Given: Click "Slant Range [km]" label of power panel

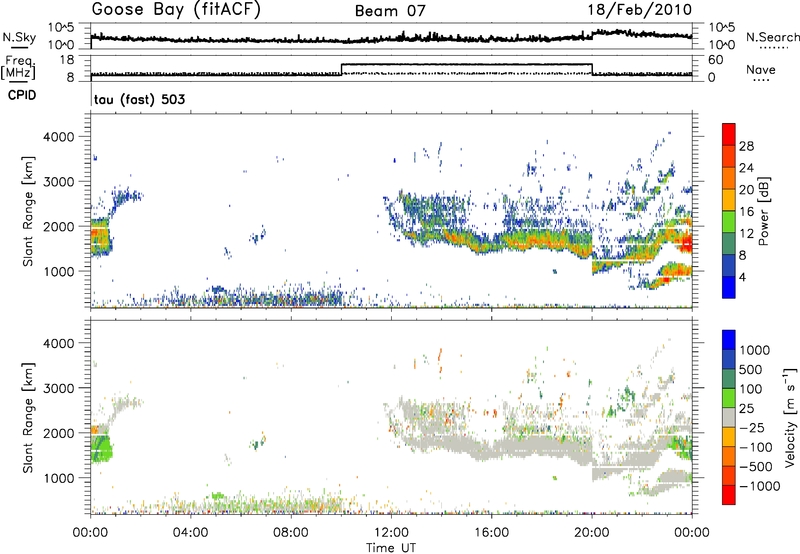Looking at the screenshot, I should point(28,211).
